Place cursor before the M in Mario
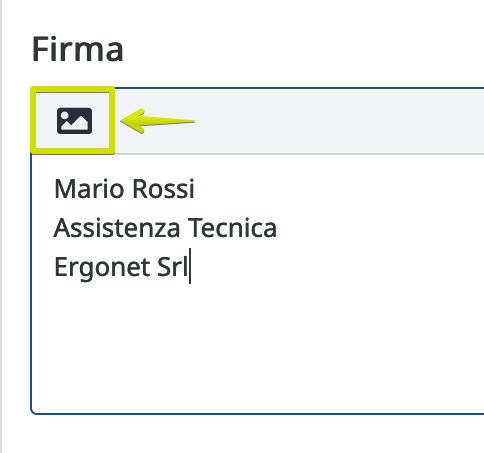 54,189
